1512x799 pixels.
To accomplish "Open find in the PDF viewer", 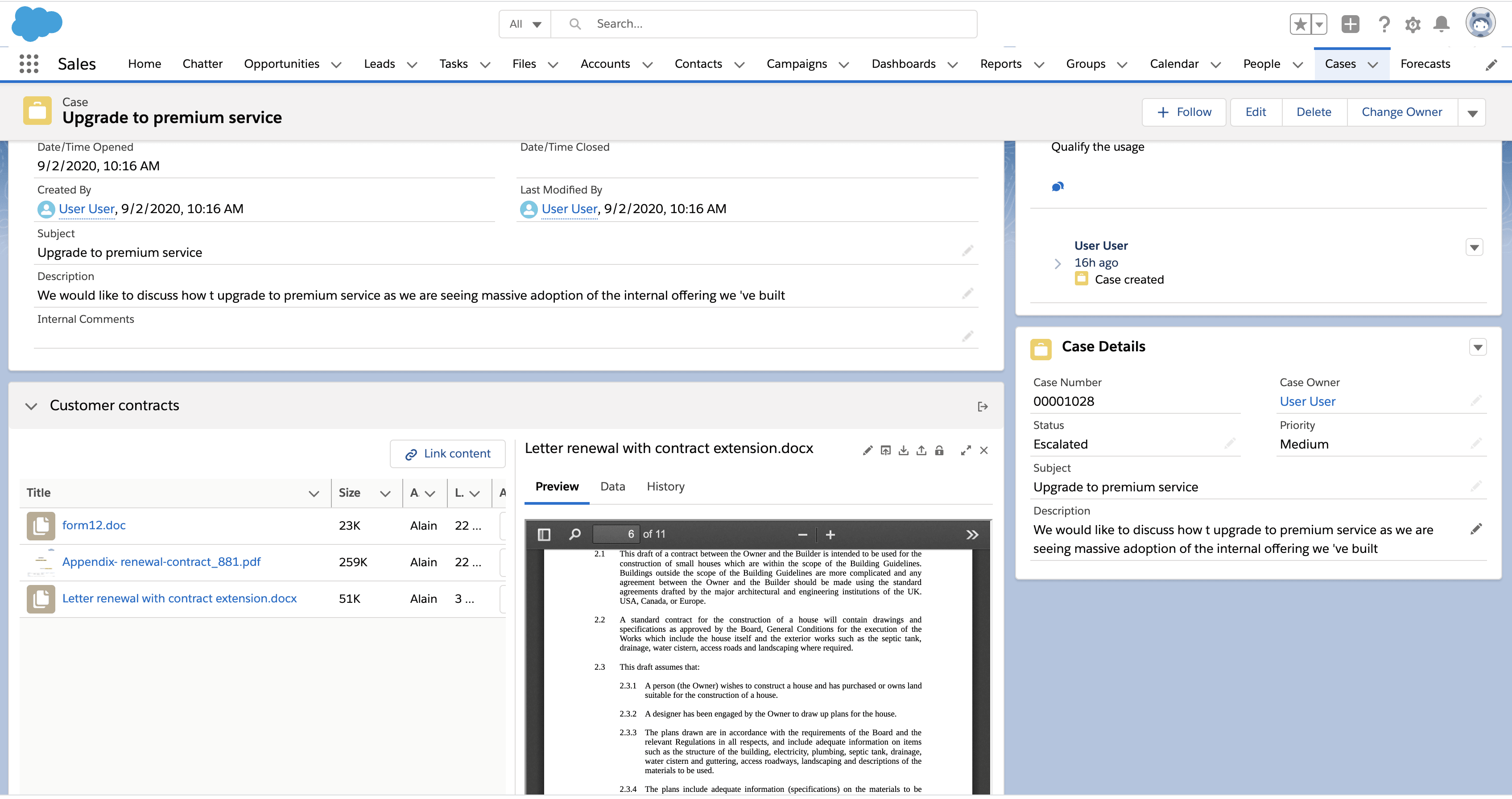I will [574, 535].
